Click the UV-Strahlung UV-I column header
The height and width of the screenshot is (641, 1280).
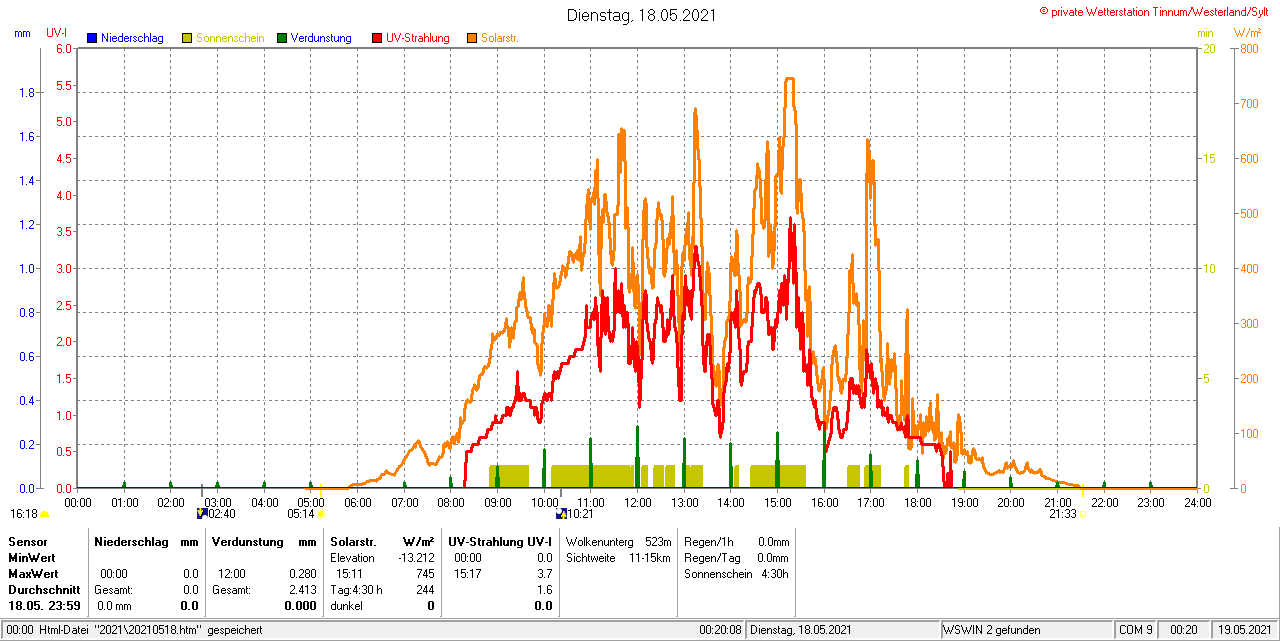click(x=500, y=541)
